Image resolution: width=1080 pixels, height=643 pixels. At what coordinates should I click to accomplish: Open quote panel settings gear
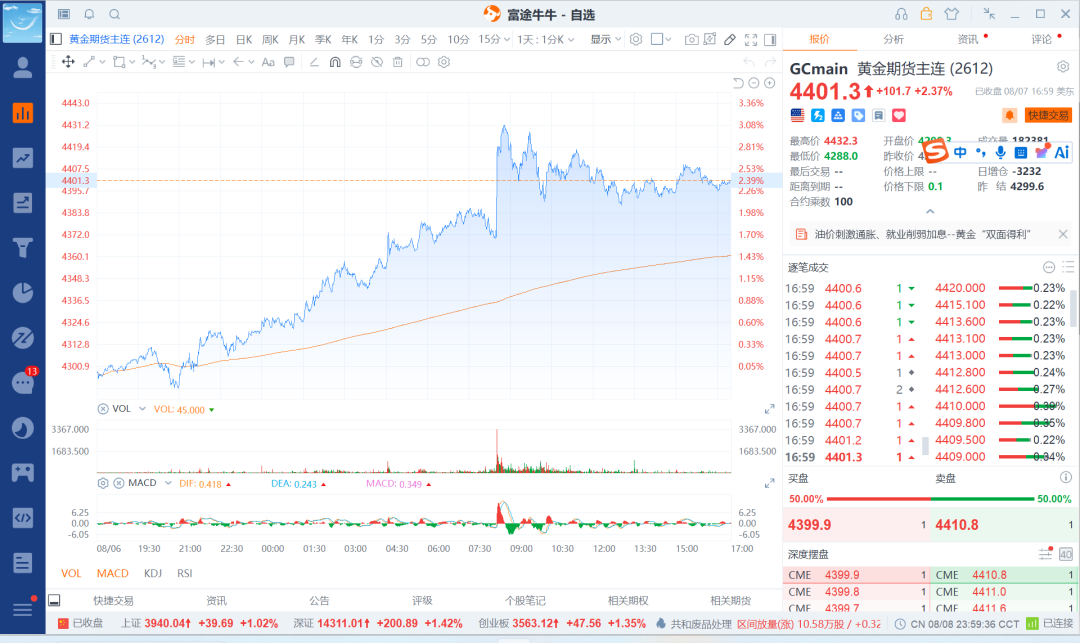(1063, 67)
